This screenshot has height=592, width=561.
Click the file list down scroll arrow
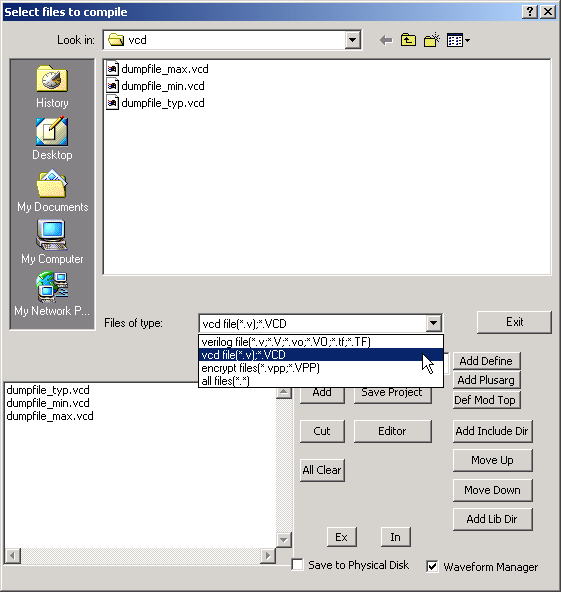[284, 540]
